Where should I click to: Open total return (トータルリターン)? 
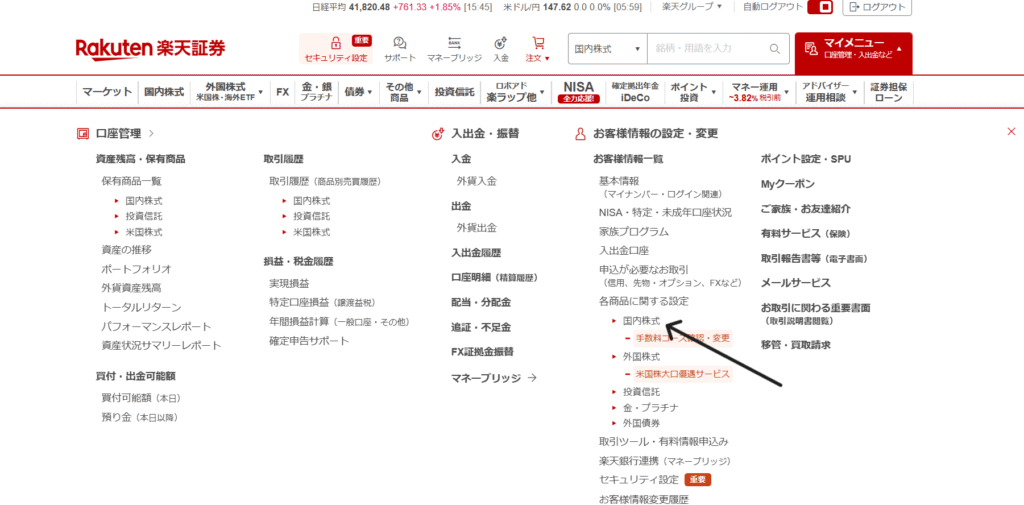141,307
